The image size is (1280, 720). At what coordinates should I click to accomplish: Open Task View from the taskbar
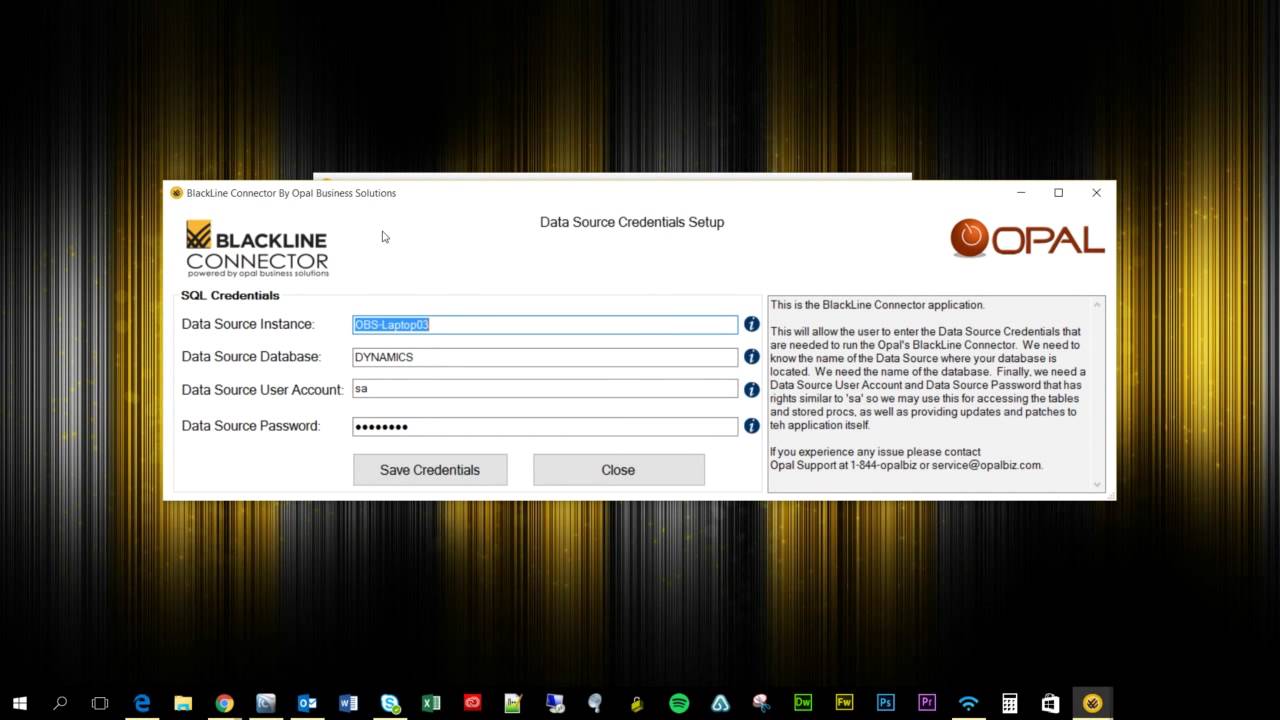(x=100, y=703)
